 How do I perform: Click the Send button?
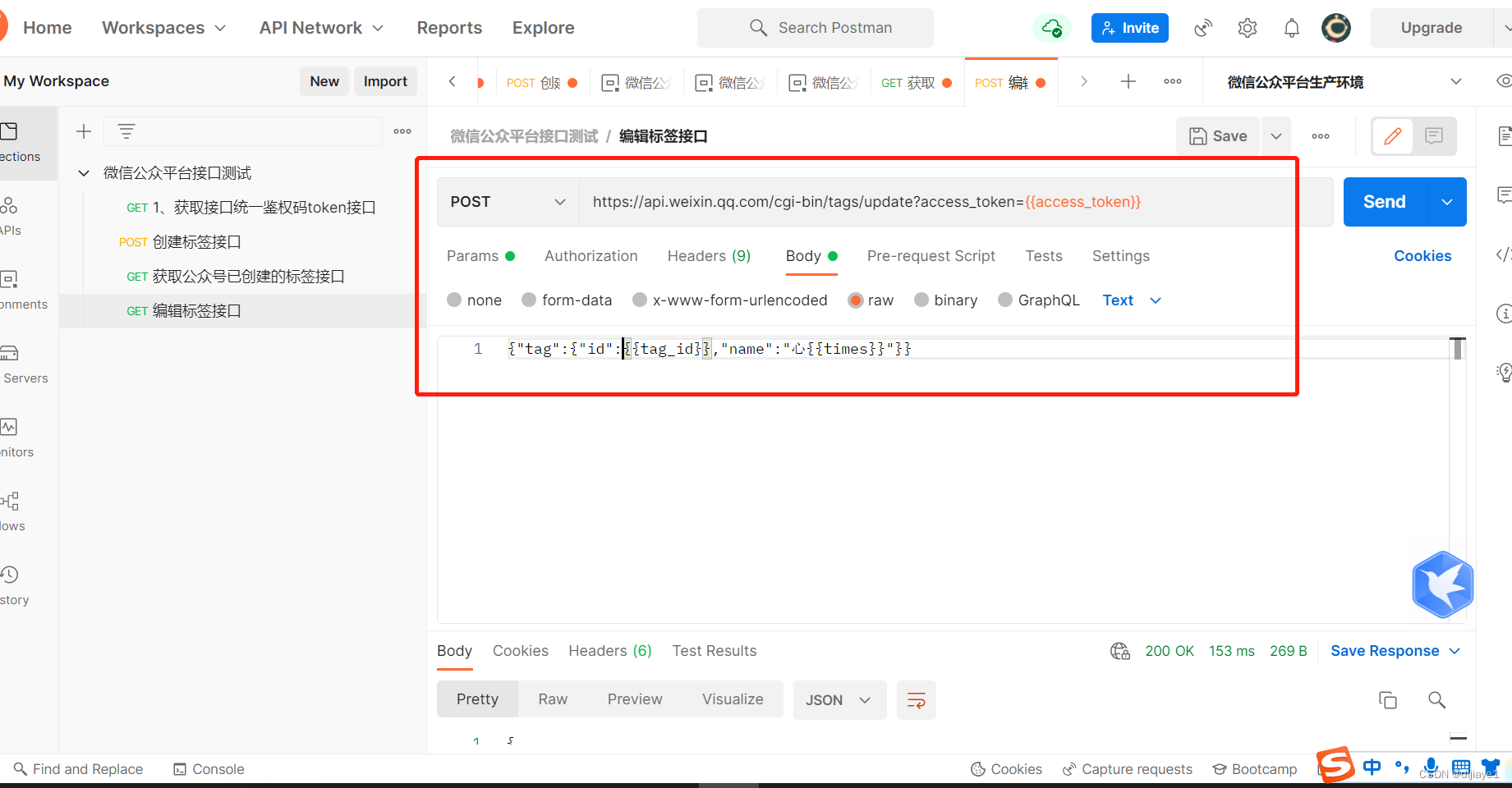tap(1386, 202)
